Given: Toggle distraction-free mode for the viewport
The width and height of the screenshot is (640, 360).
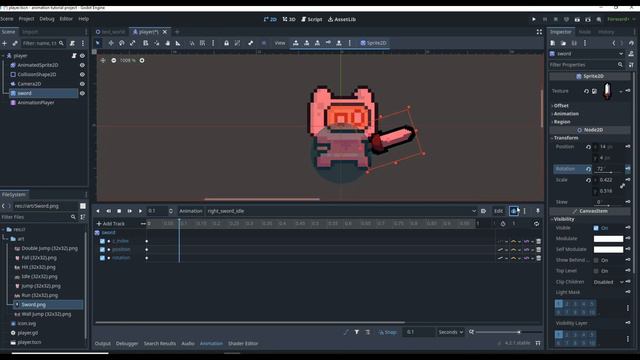Looking at the screenshot, I should tap(539, 32).
